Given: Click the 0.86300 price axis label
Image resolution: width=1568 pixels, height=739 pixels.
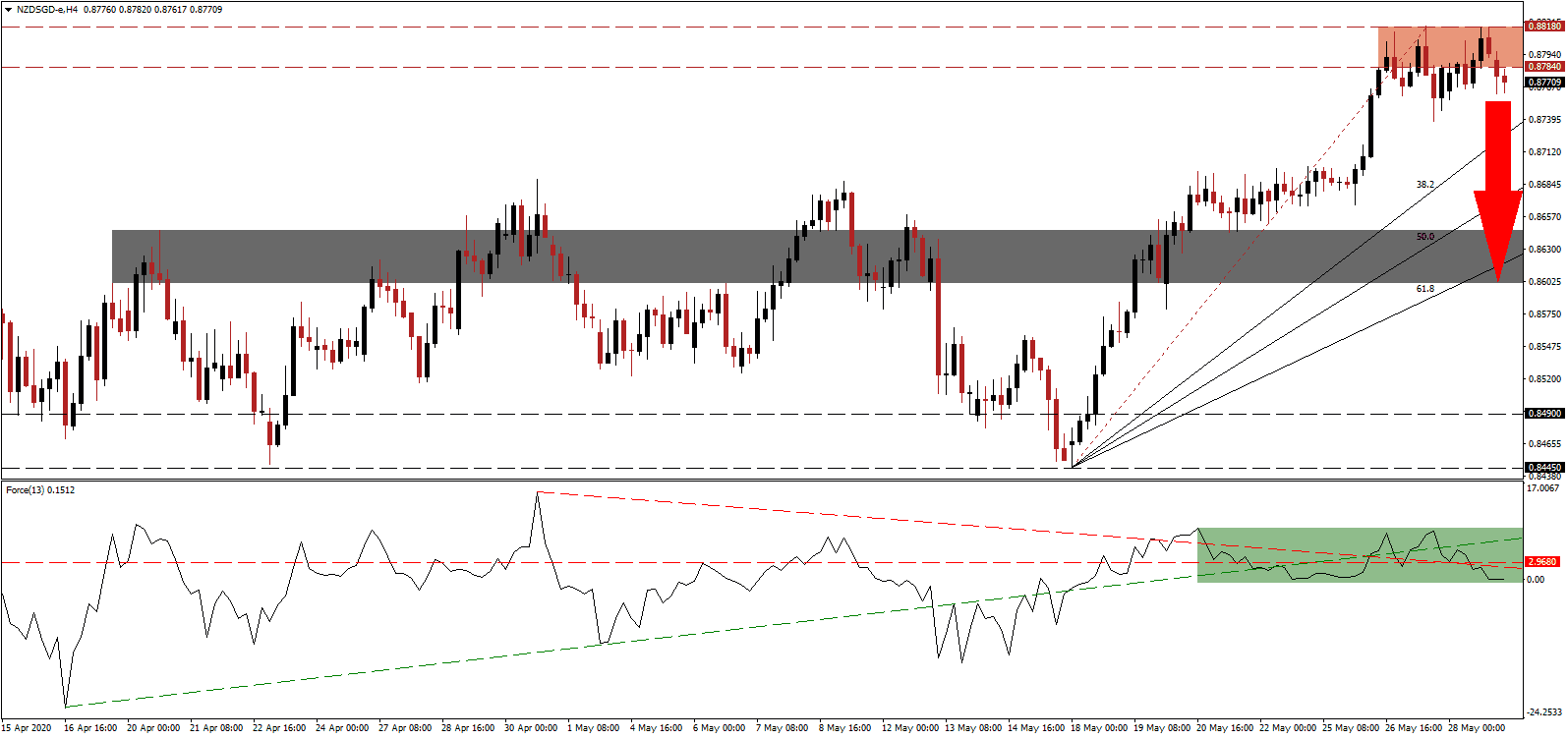Looking at the screenshot, I should tap(1546, 250).
